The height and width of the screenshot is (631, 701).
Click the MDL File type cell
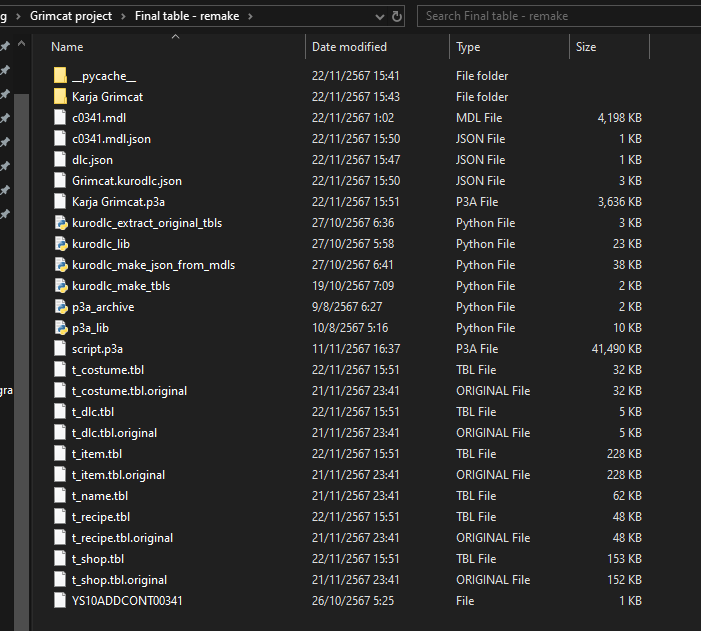(x=479, y=118)
